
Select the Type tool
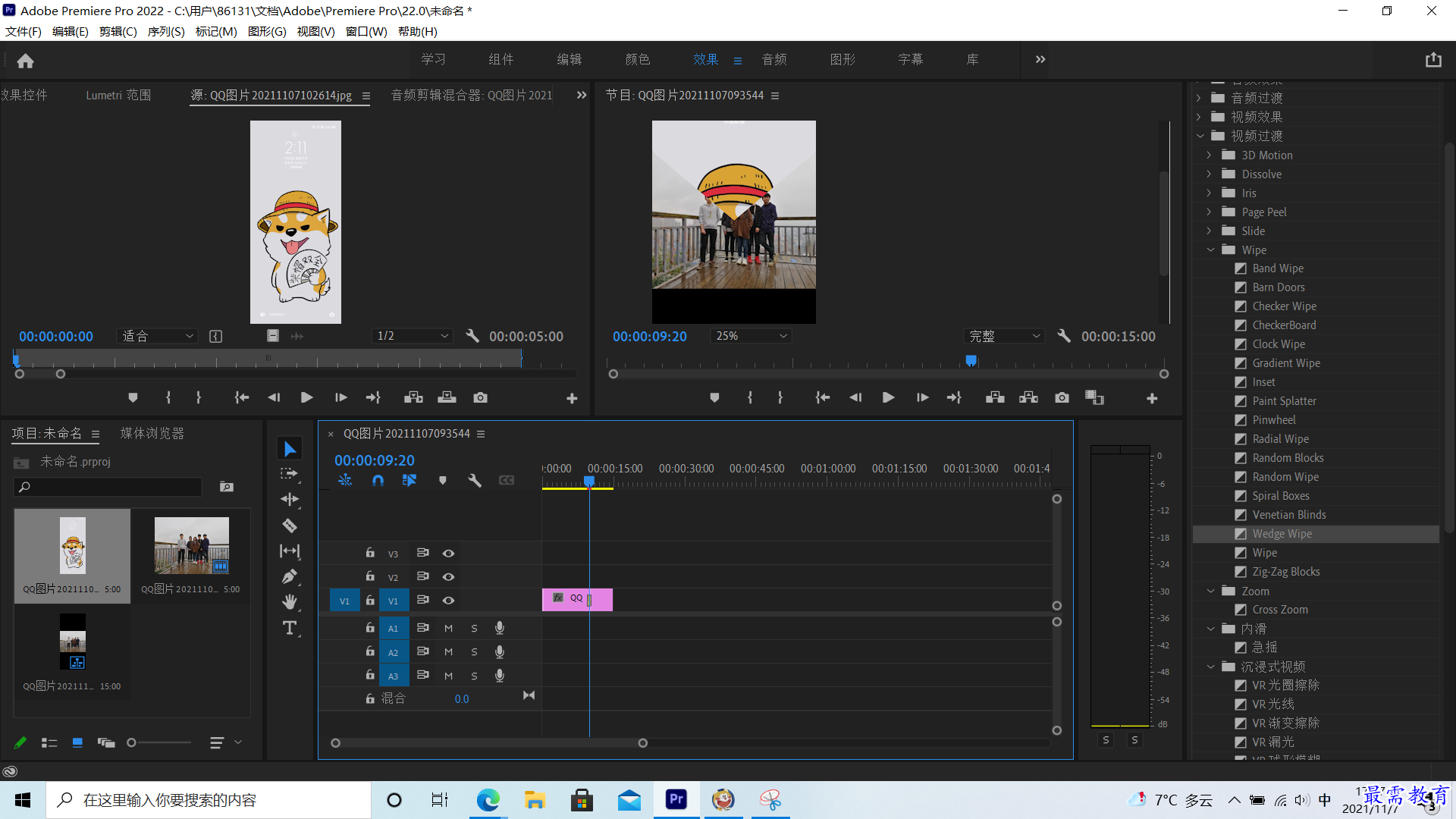(290, 628)
